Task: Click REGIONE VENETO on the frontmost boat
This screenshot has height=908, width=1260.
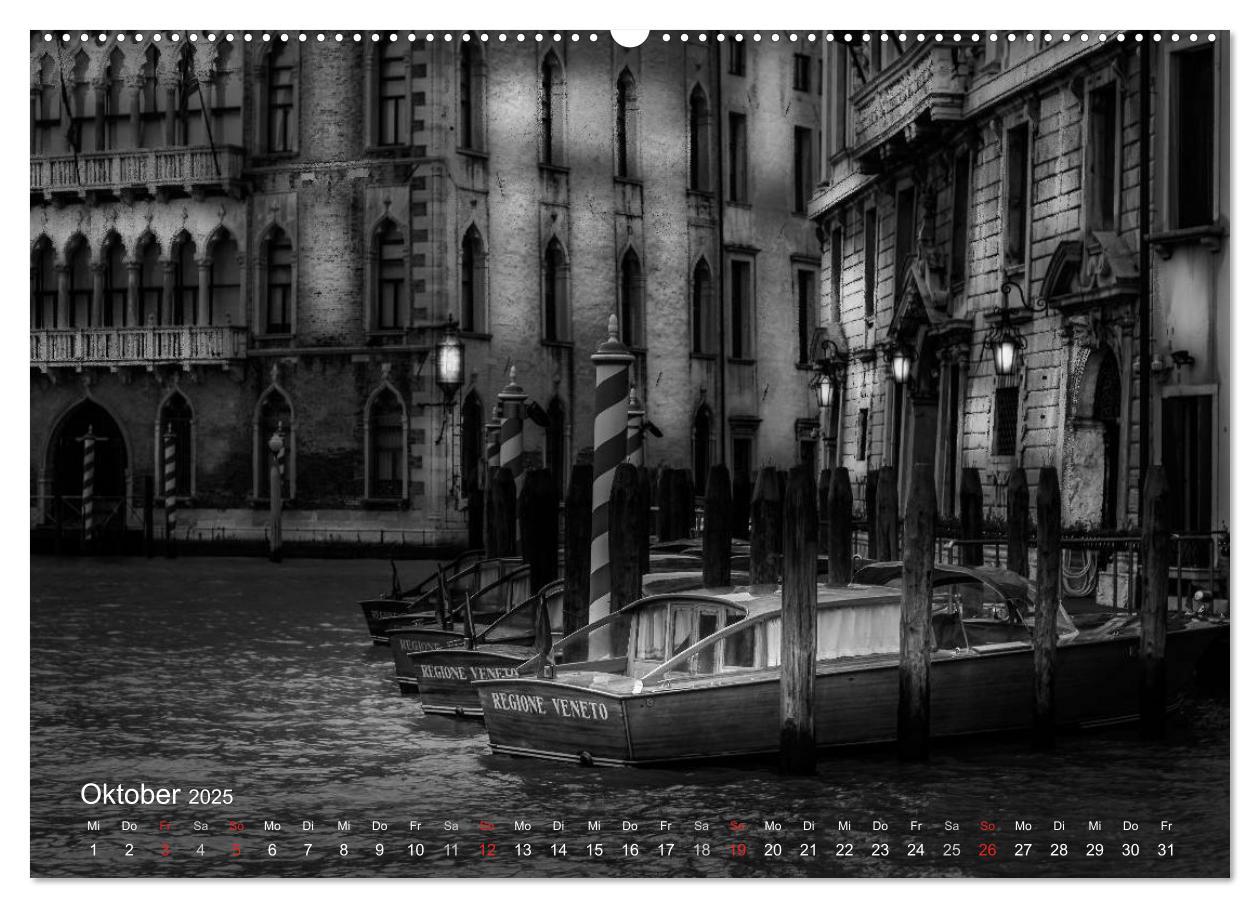Action: pos(549,706)
